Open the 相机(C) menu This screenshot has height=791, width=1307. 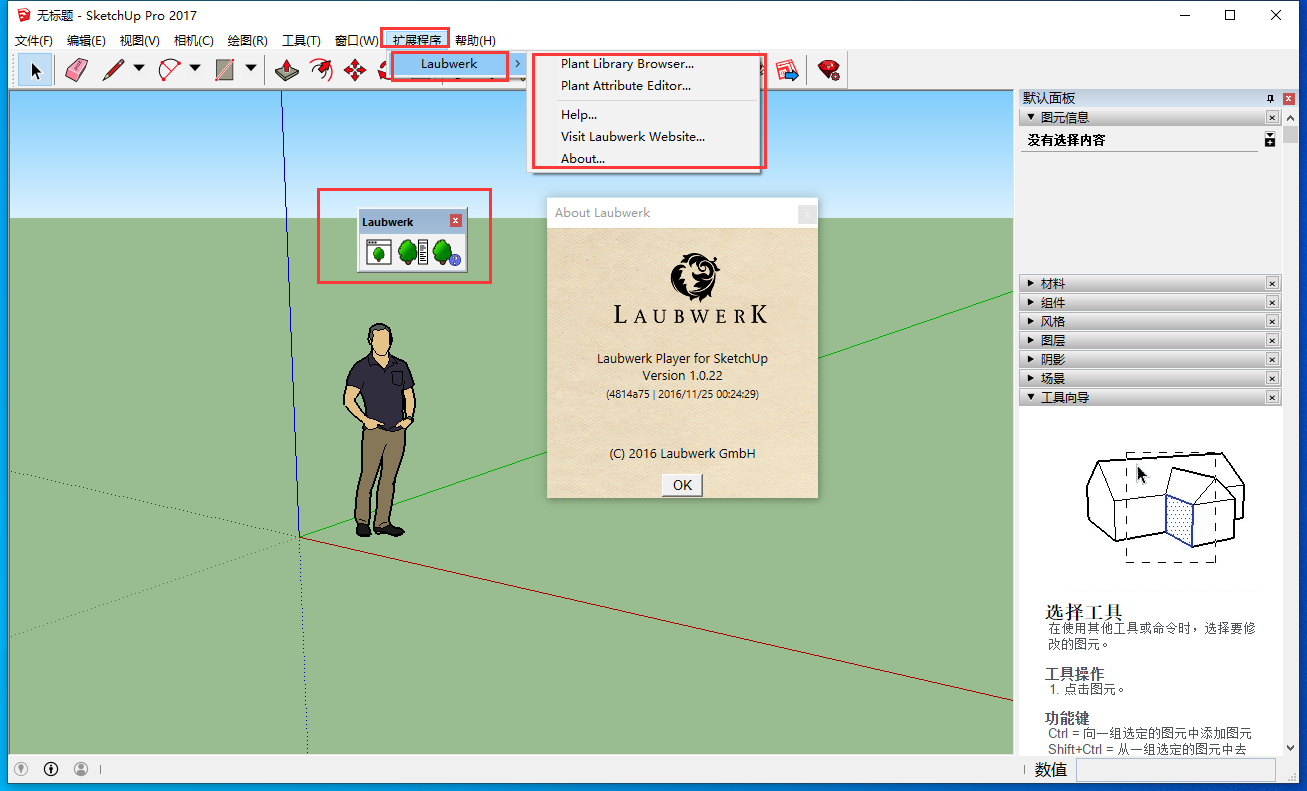[194, 41]
